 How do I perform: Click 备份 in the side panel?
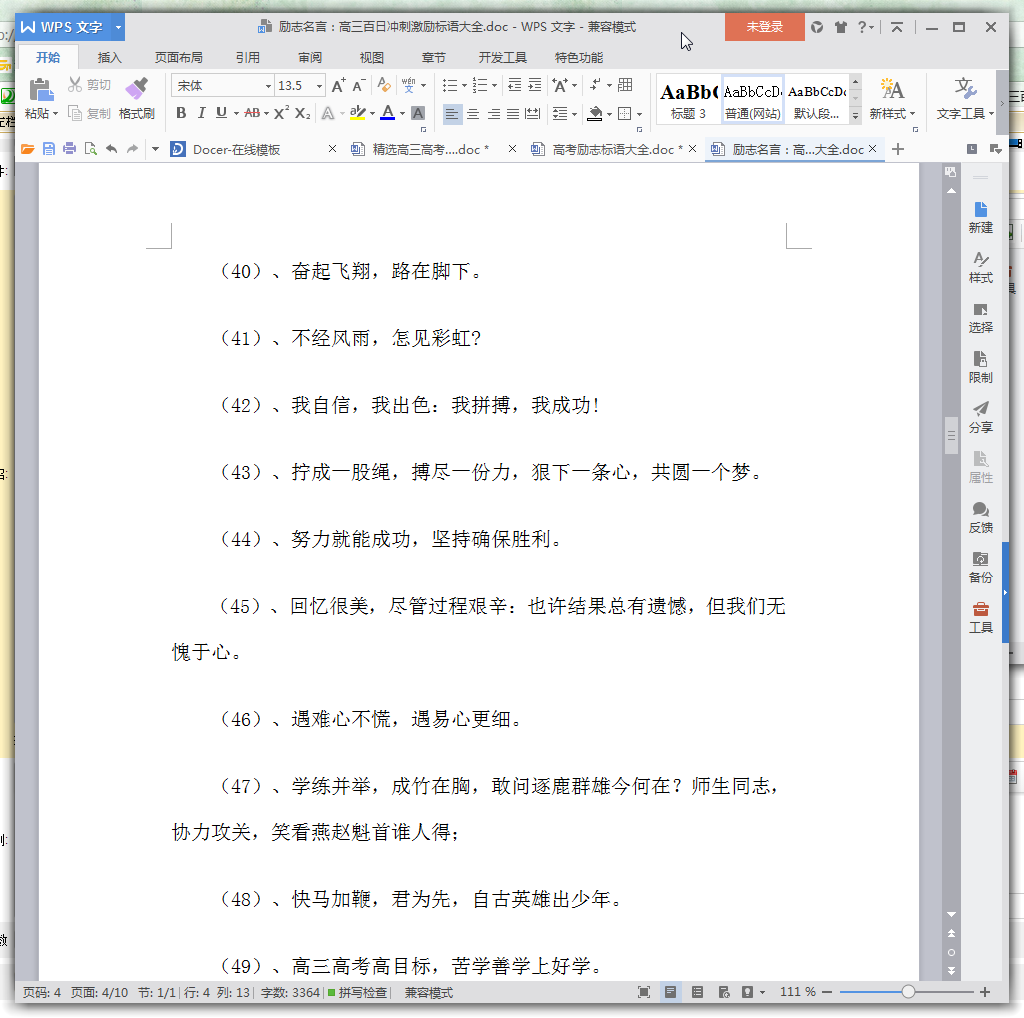[x=980, y=568]
